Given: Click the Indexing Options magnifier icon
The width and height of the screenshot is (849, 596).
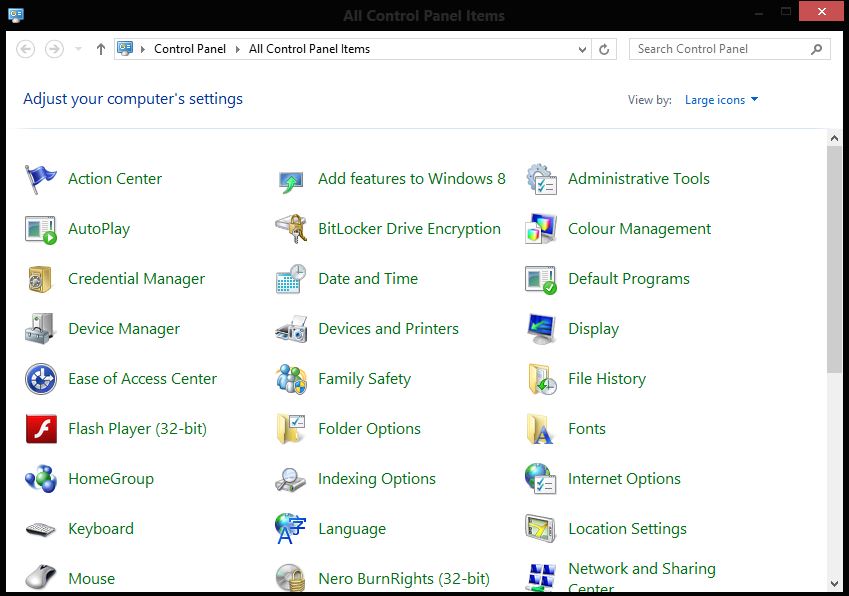Looking at the screenshot, I should [x=290, y=480].
